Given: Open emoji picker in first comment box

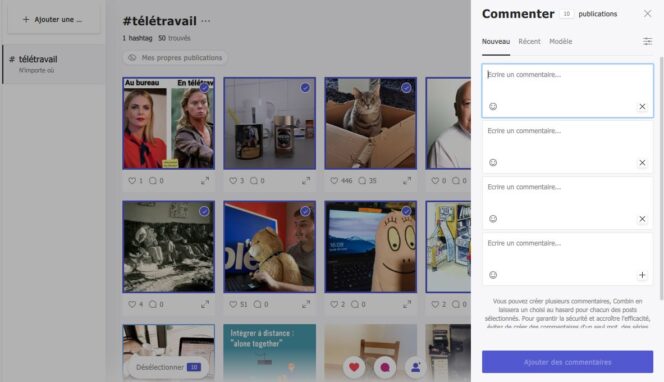Looking at the screenshot, I should (x=493, y=106).
